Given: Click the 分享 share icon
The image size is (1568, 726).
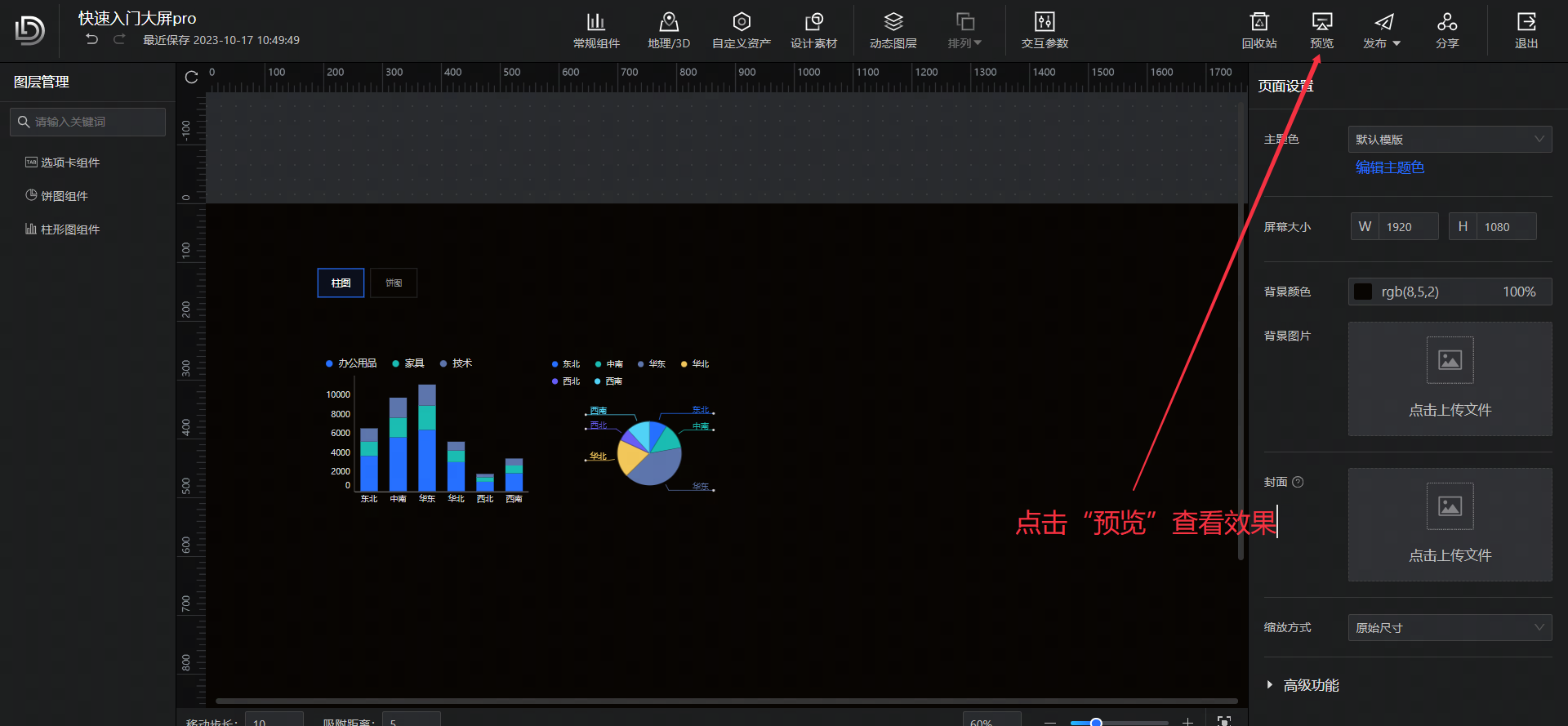Looking at the screenshot, I should 1446,31.
